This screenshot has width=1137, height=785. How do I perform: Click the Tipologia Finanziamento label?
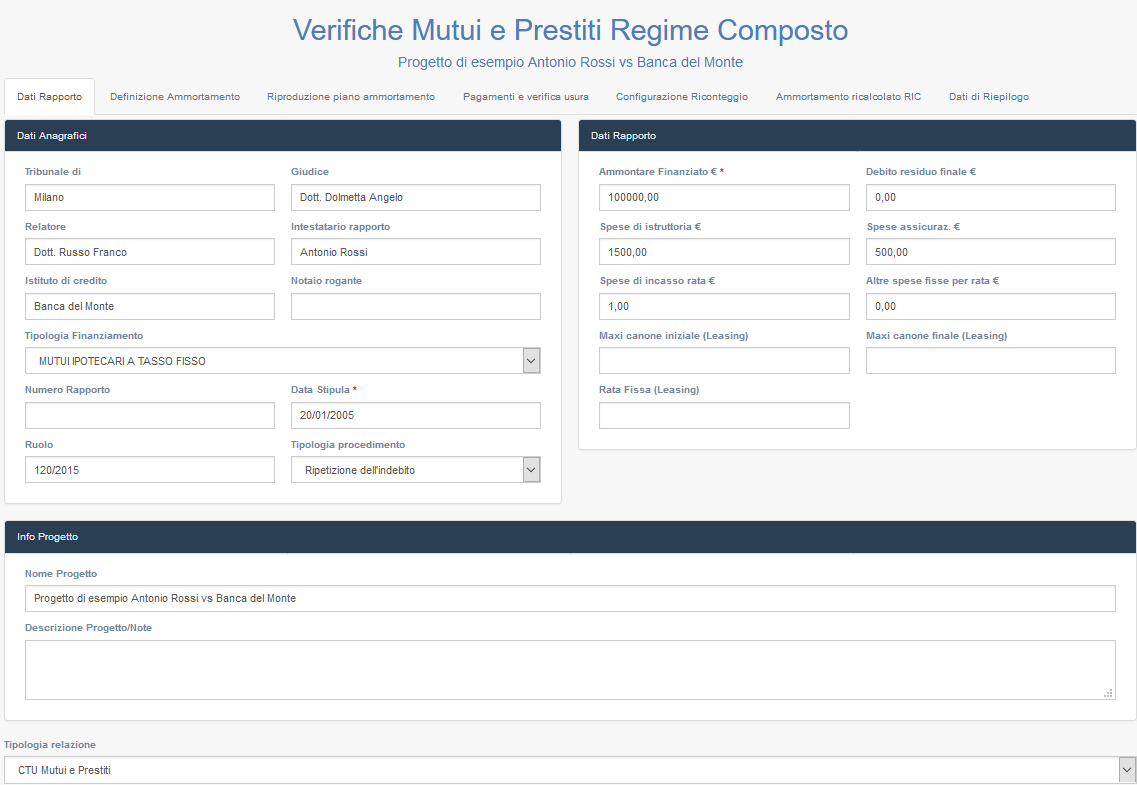click(x=84, y=336)
